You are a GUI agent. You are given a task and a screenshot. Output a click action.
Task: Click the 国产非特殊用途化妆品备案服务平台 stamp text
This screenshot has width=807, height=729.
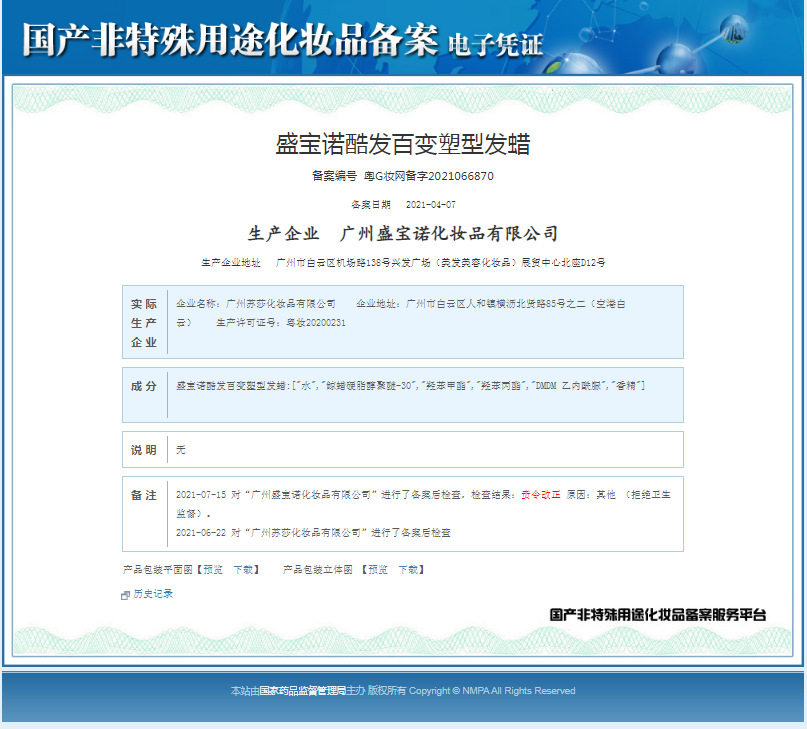pos(657,615)
